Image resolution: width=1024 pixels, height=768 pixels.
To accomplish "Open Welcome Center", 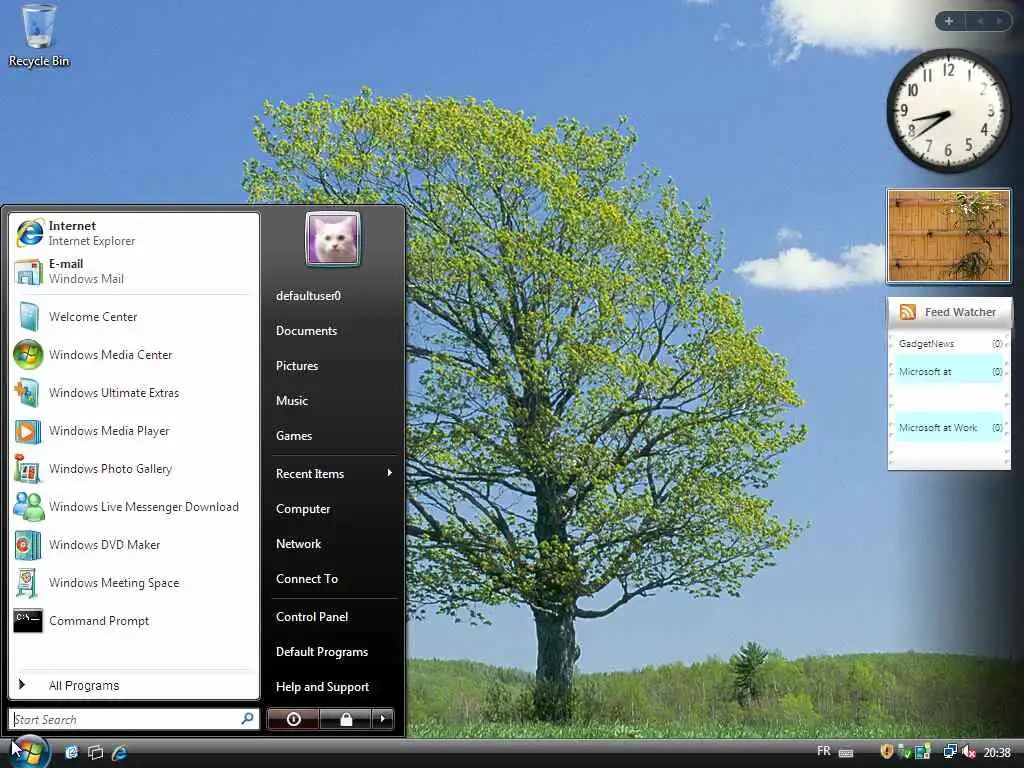I will click(133, 317).
